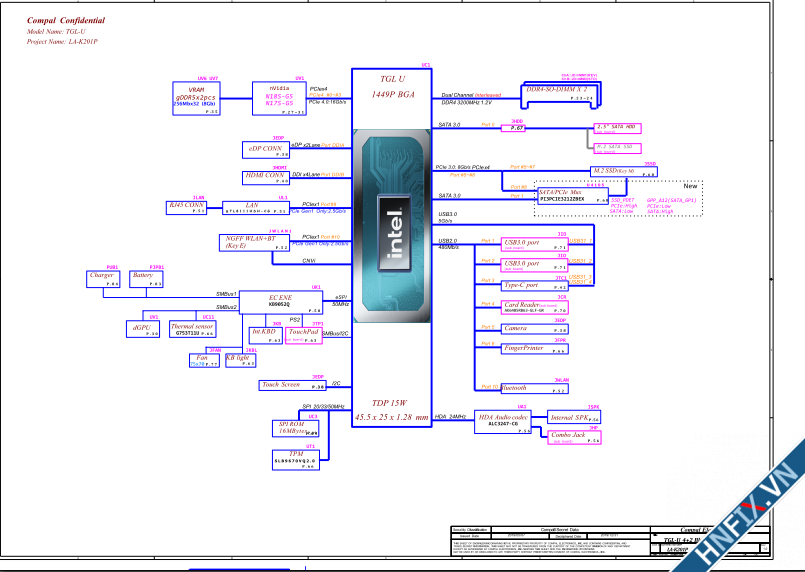The height and width of the screenshot is (572, 805).
Task: Click the TPM block
Action: point(295,458)
